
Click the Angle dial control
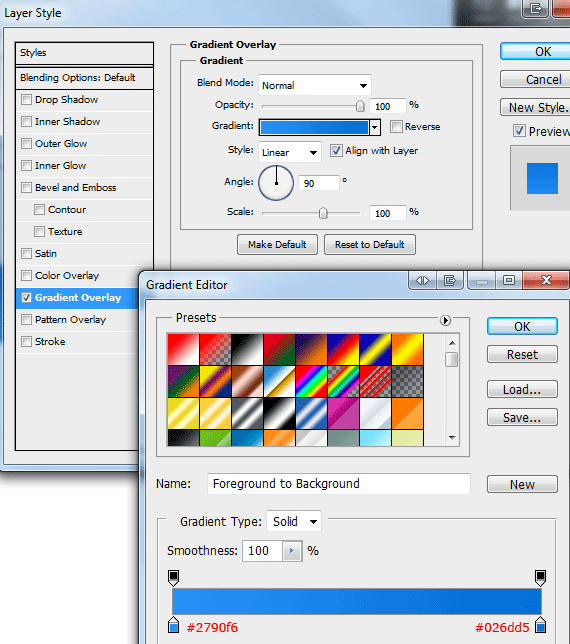pyautogui.click(x=276, y=183)
